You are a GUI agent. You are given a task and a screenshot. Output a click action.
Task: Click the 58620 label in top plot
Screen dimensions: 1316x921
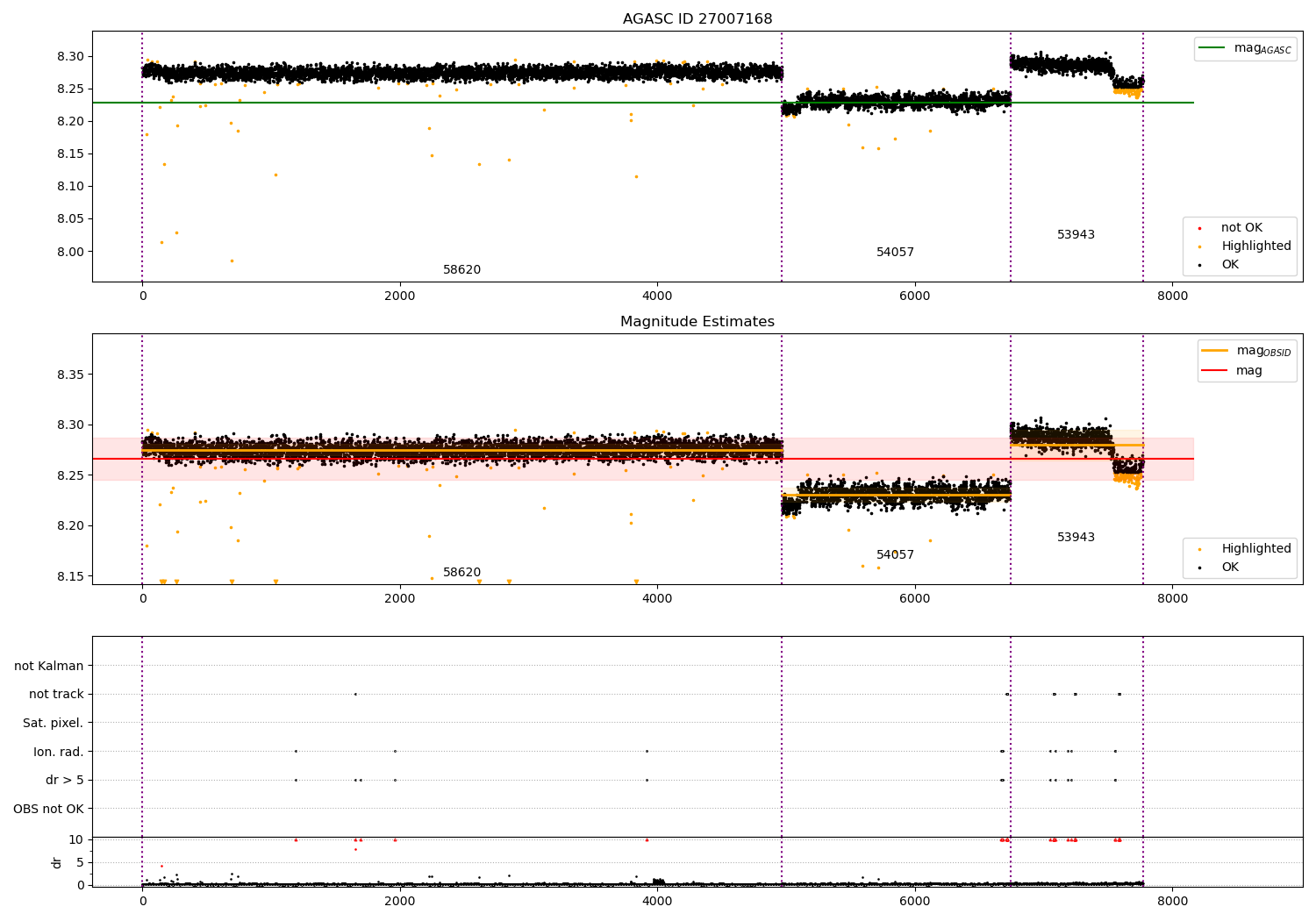coord(461,270)
